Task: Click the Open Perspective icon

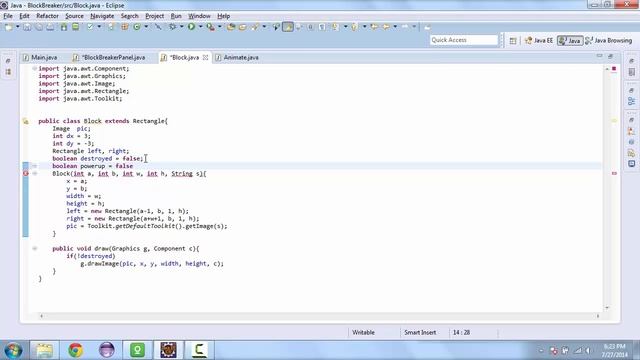Action: coord(513,40)
